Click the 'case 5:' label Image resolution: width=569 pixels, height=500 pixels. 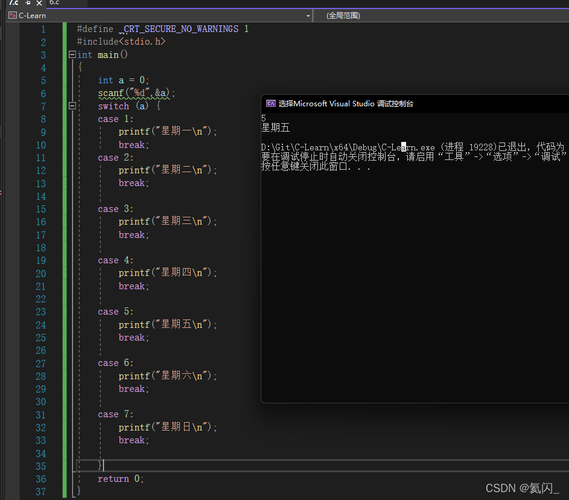(x=115, y=312)
